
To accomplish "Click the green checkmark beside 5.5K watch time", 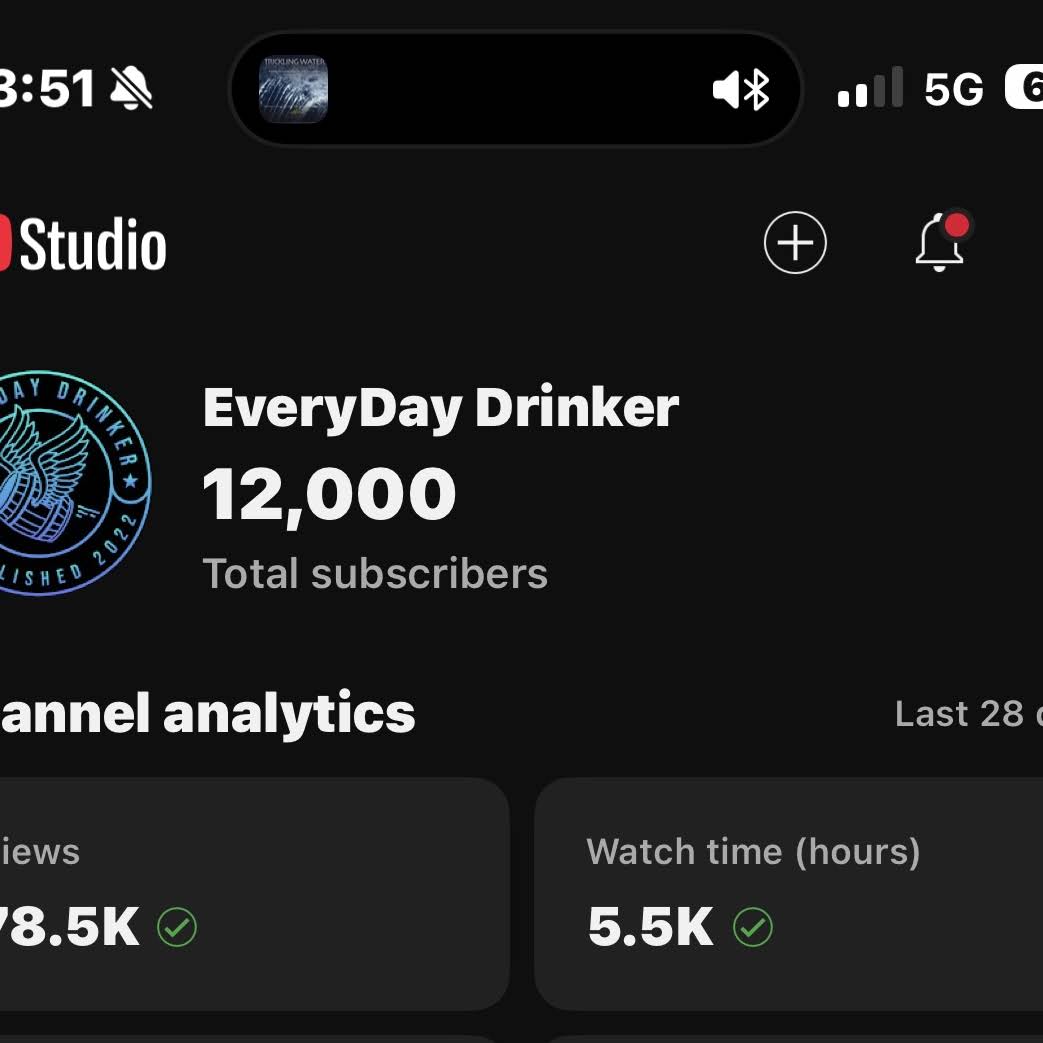I will pos(753,928).
